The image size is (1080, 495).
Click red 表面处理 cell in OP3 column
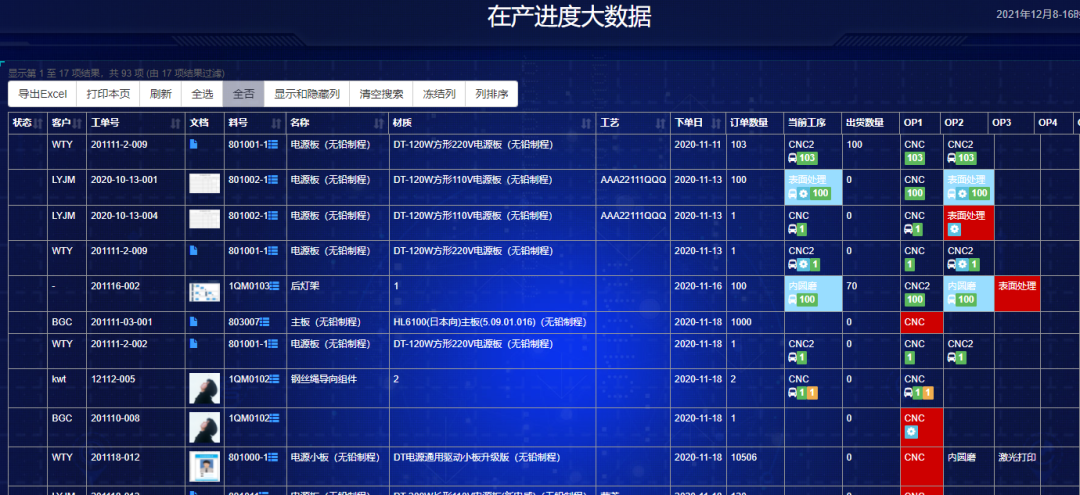[x=1017, y=293]
